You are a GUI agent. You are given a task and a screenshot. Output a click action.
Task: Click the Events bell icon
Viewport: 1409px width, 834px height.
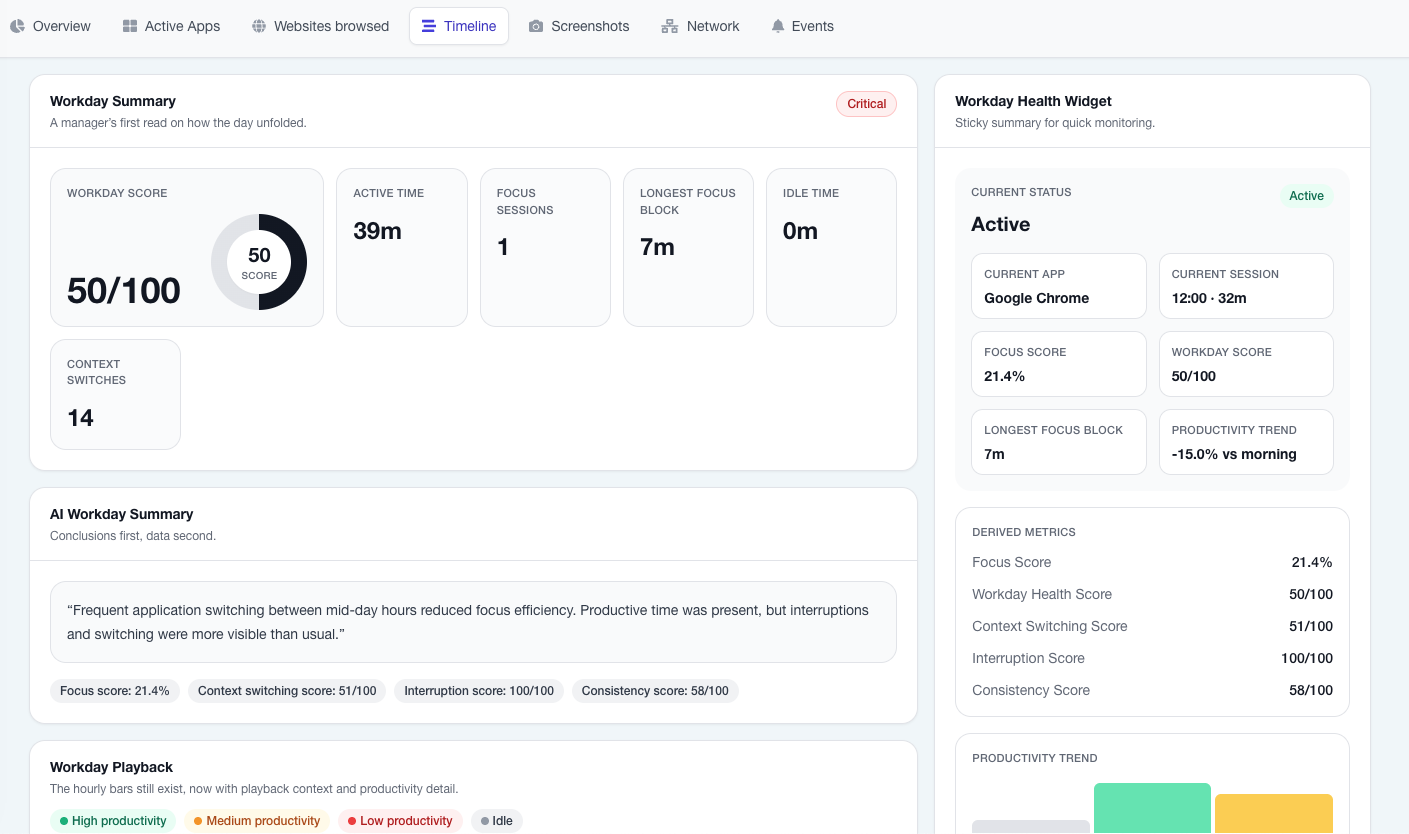[778, 26]
